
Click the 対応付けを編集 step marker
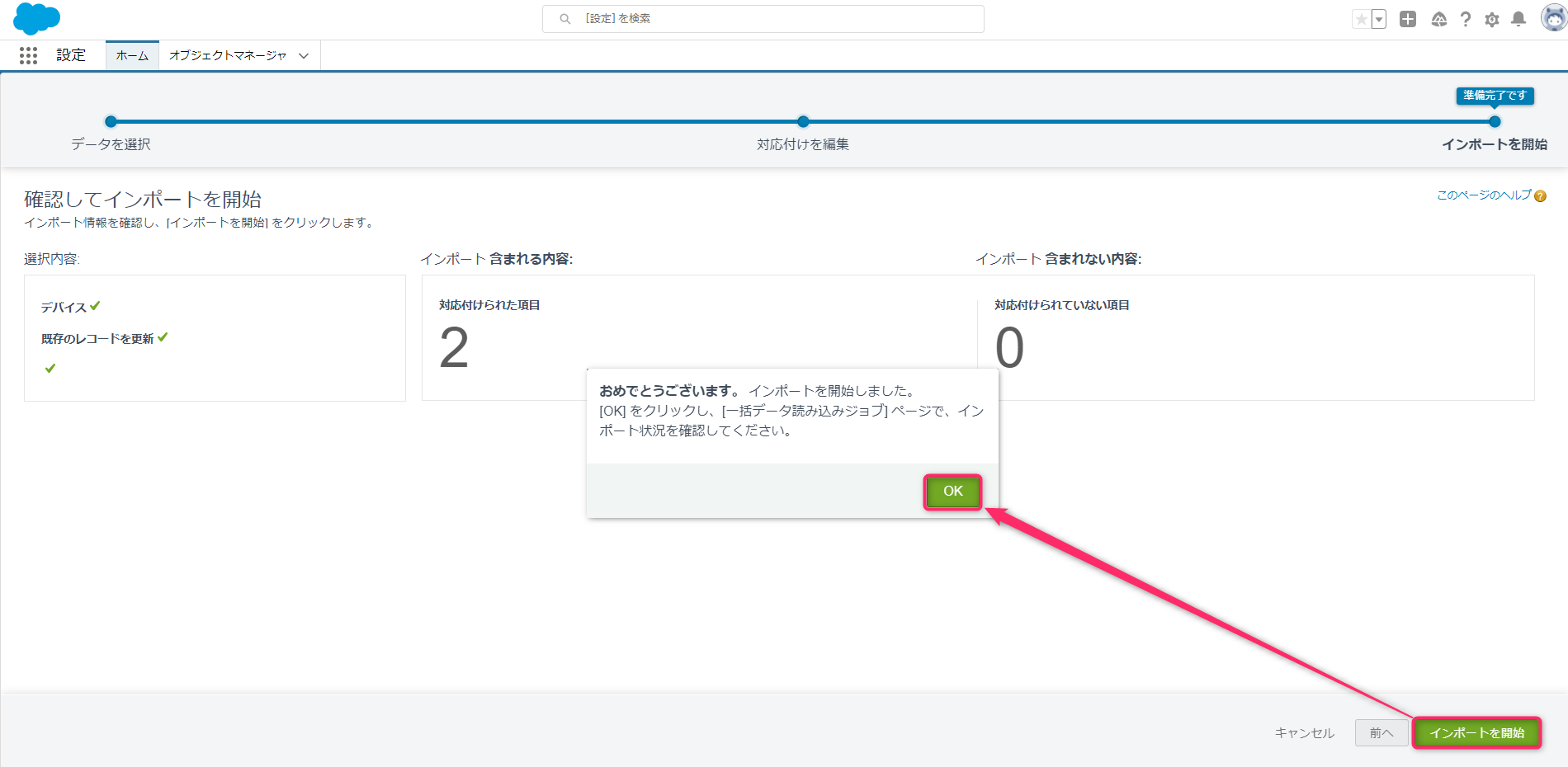[x=803, y=121]
